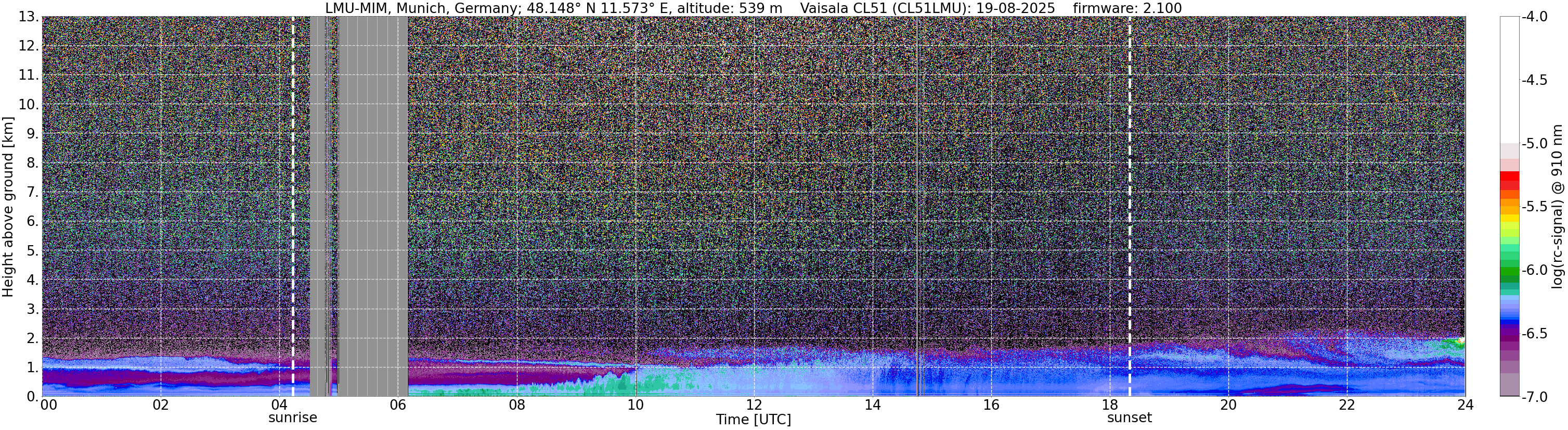Image resolution: width=1568 pixels, height=430 pixels.
Task: Click the '5.' height axis tick label
Action: (32, 250)
